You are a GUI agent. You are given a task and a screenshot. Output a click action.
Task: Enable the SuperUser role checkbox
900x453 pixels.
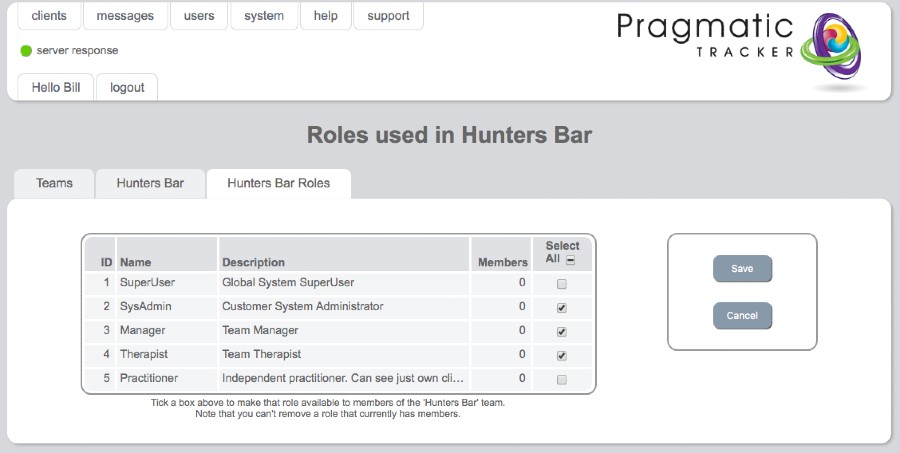point(561,284)
